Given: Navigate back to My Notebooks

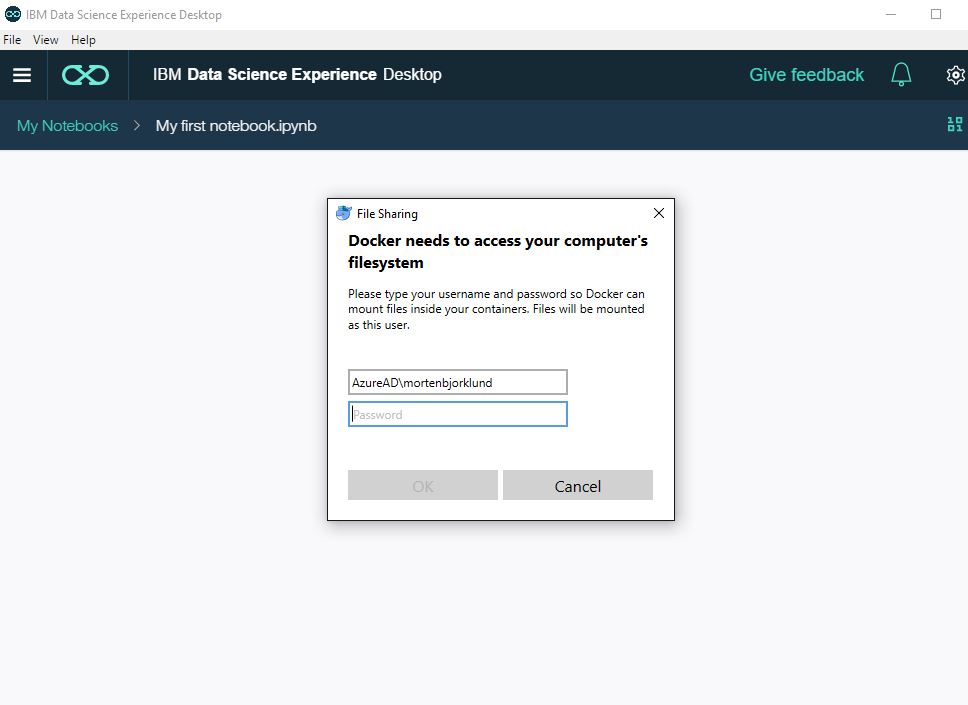Looking at the screenshot, I should 66,125.
